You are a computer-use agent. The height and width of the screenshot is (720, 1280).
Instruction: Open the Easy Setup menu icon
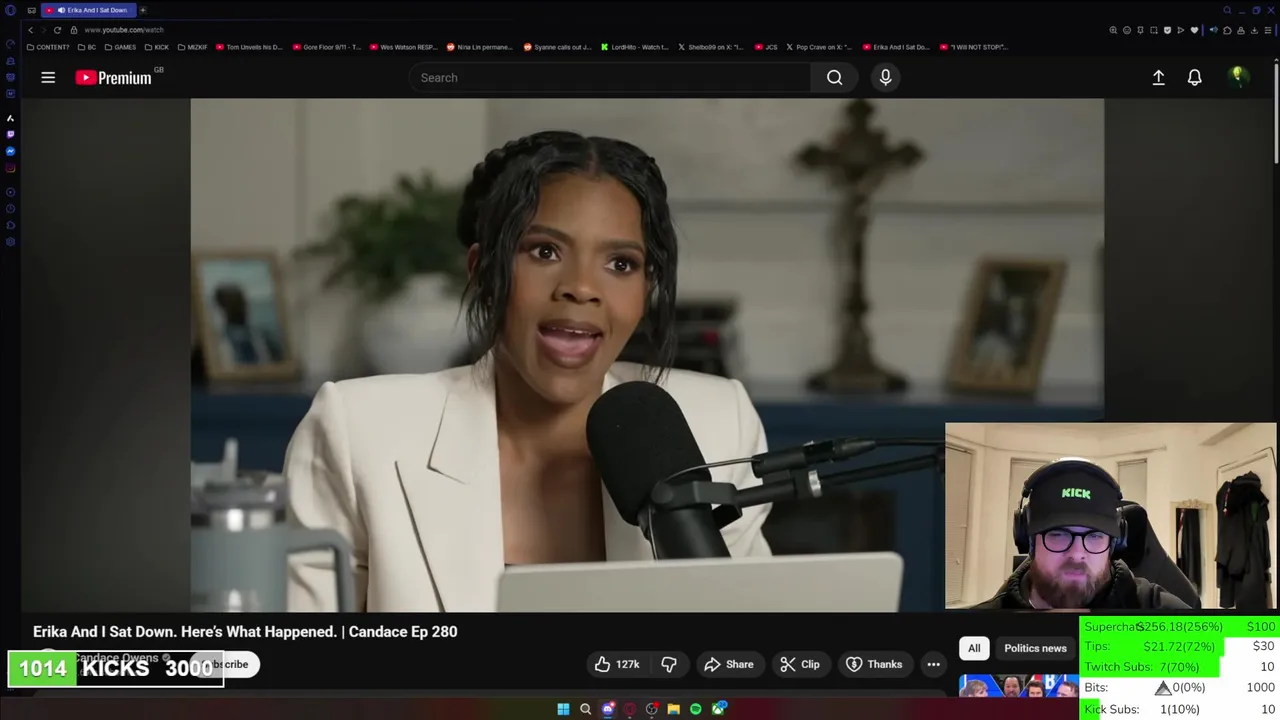[x=1268, y=30]
